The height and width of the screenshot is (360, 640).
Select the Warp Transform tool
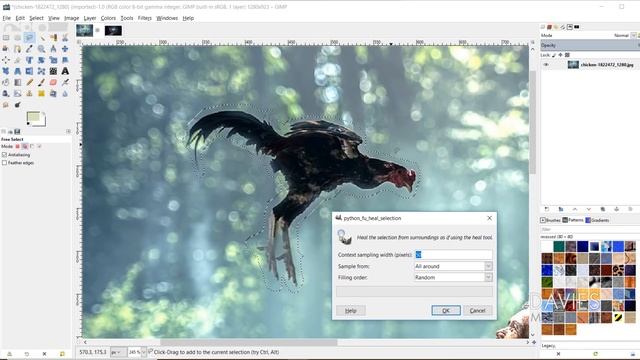(53, 71)
